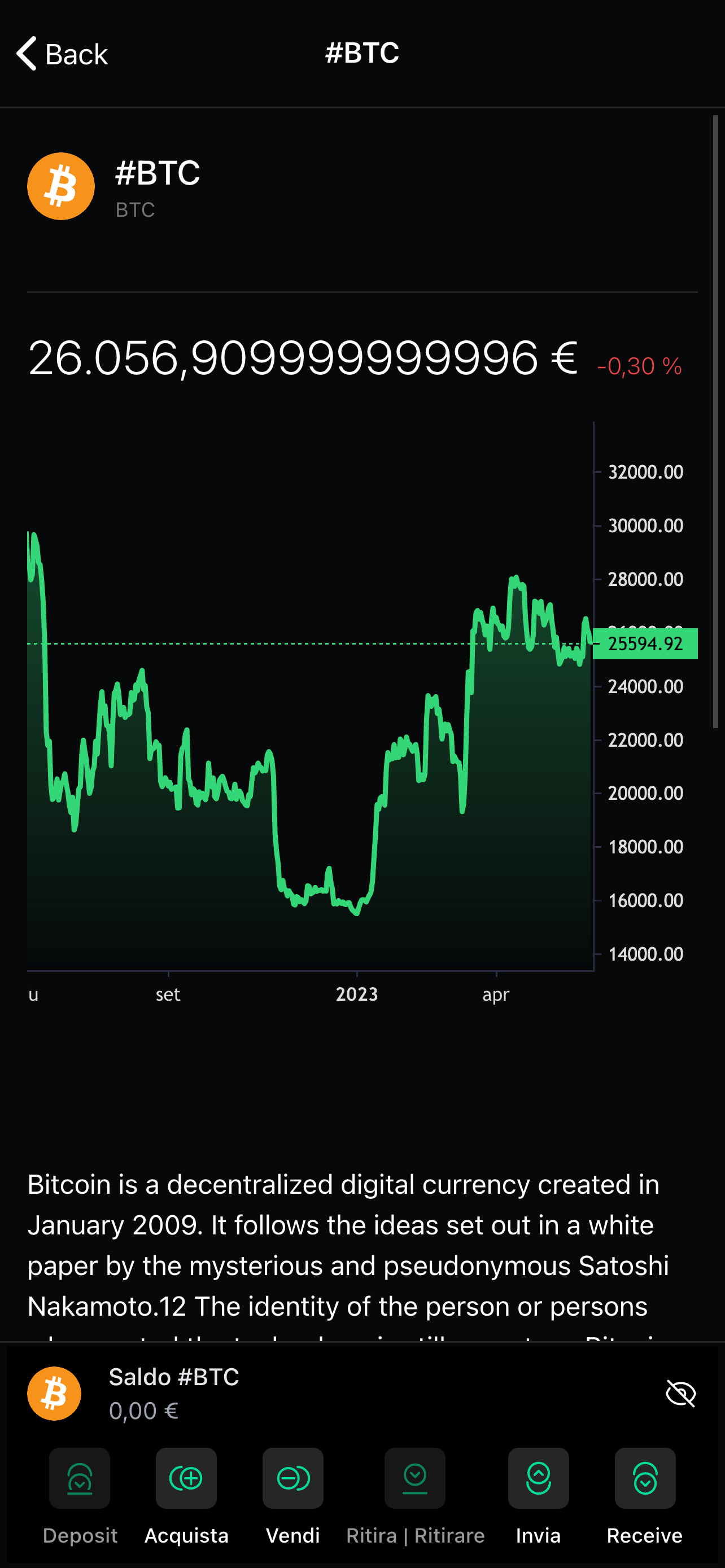Tap the Bitcoin icon beside Saldo #BTC
This screenshot has height=1568, width=725.
pyautogui.click(x=54, y=1393)
